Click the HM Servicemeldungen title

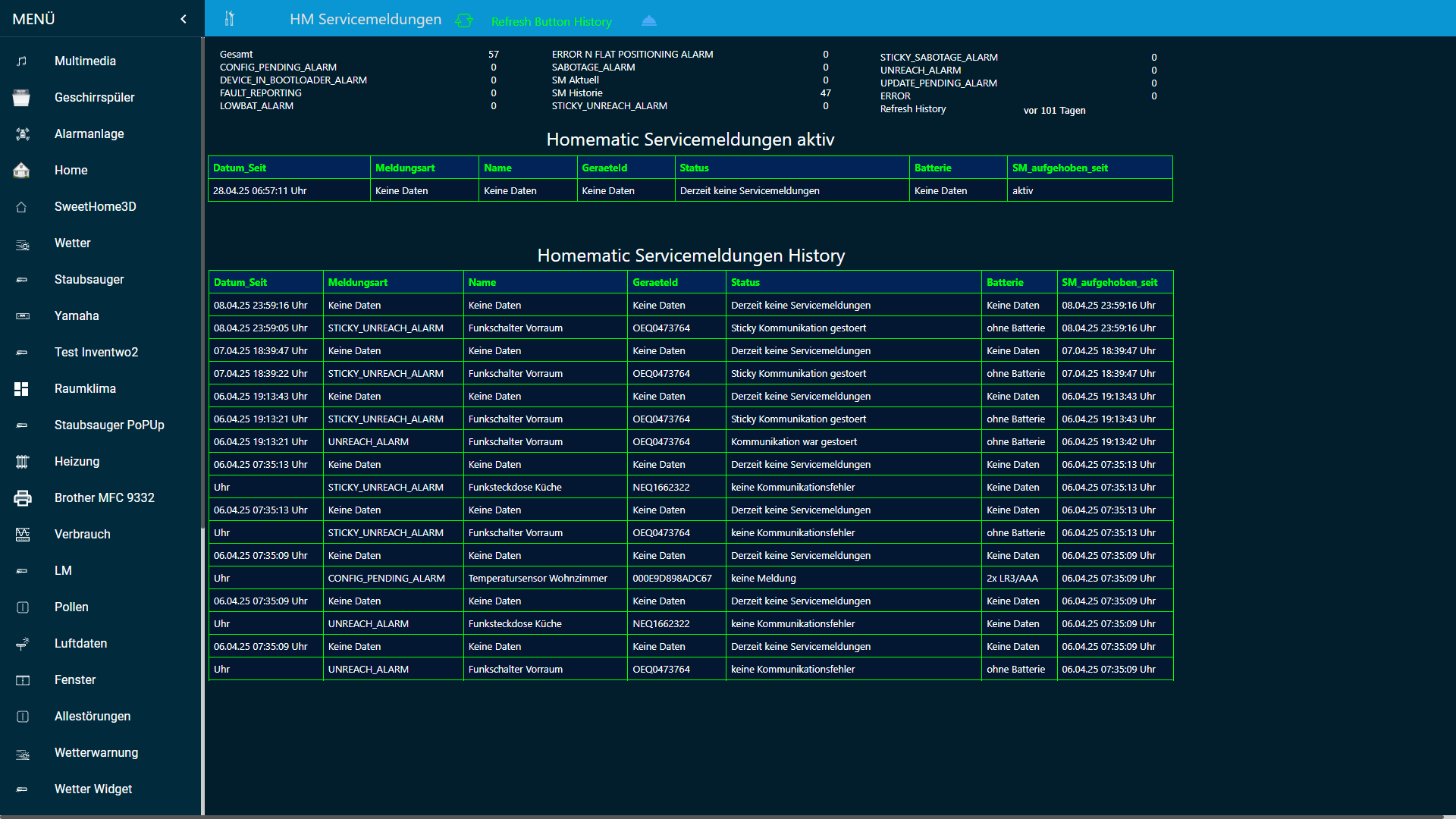click(366, 20)
